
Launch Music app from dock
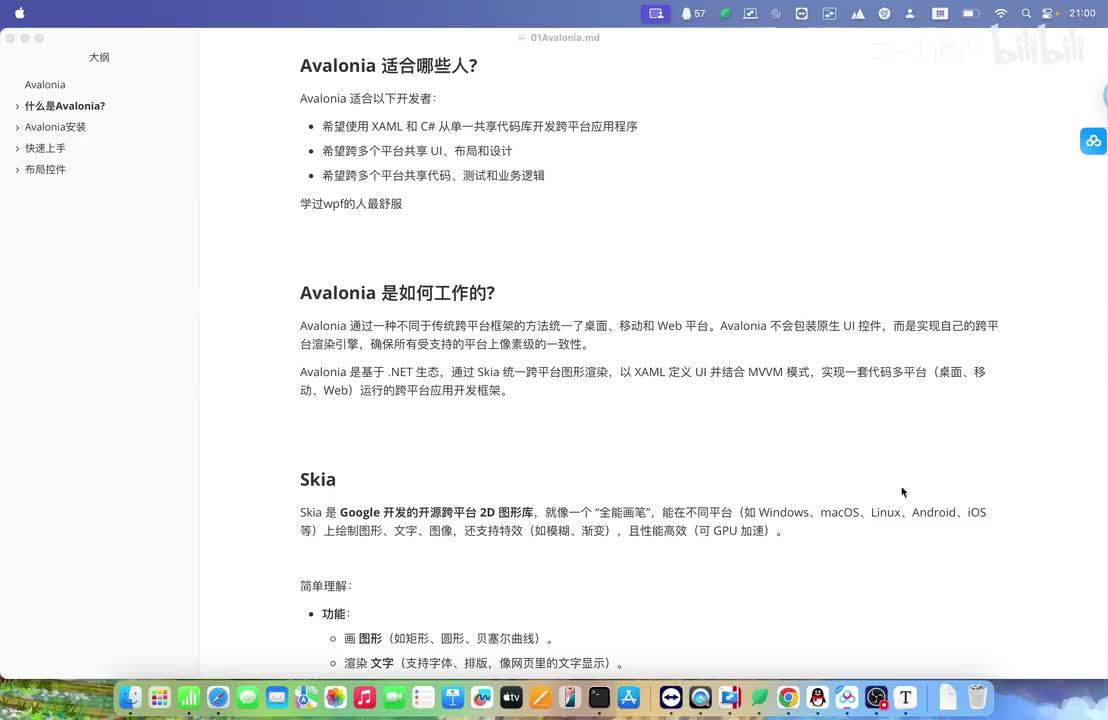[x=365, y=698]
